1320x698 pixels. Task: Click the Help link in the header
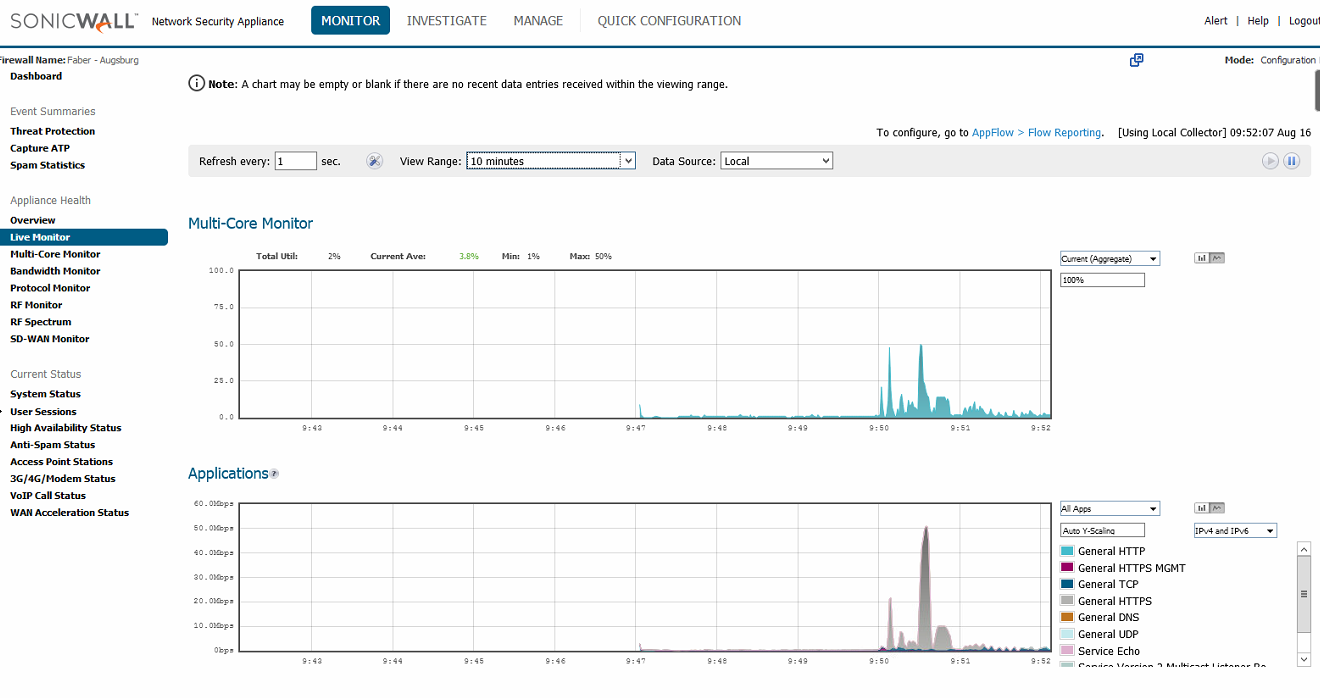[1258, 21]
